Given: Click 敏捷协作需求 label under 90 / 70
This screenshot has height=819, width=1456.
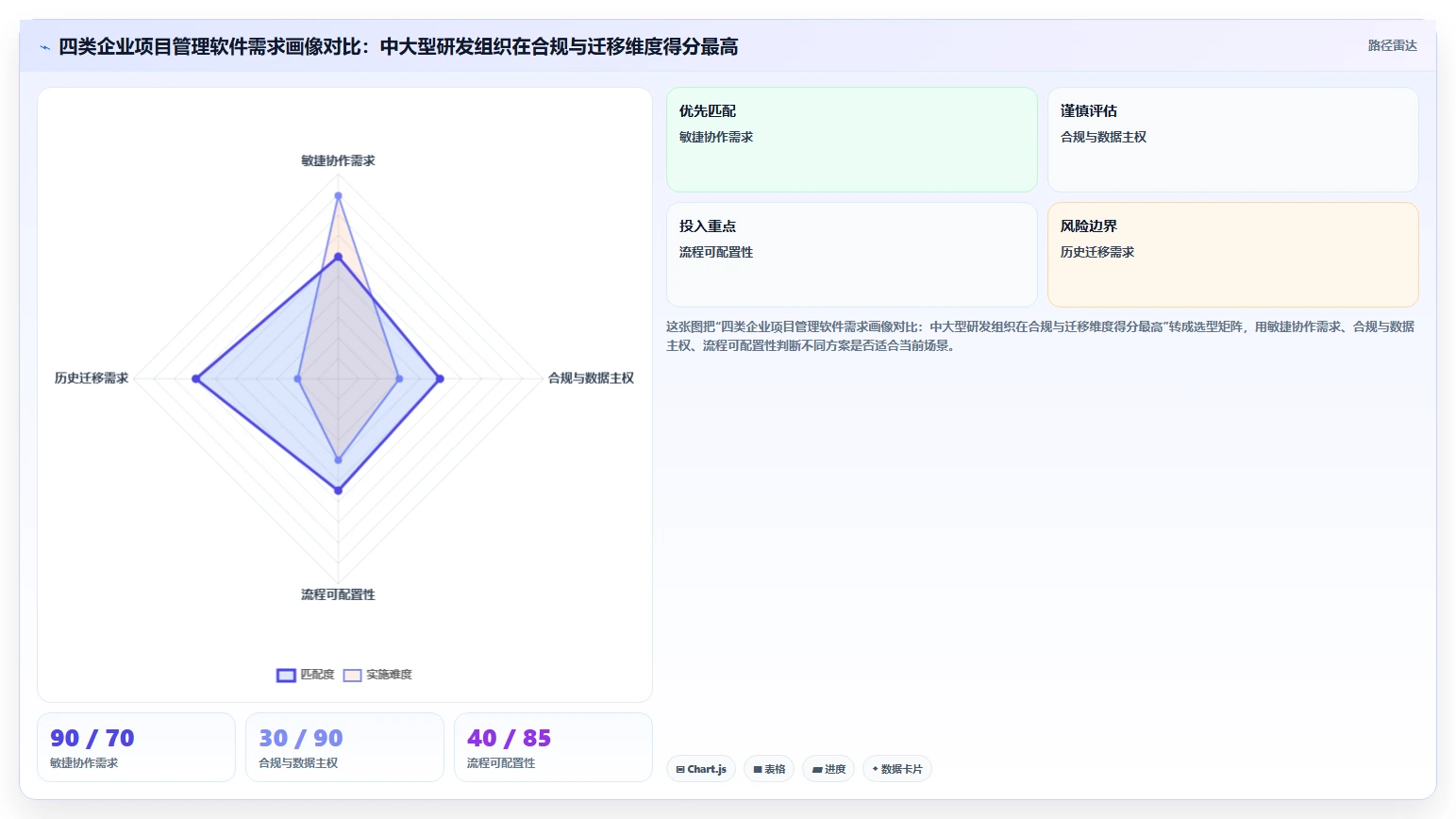Looking at the screenshot, I should tap(84, 763).
